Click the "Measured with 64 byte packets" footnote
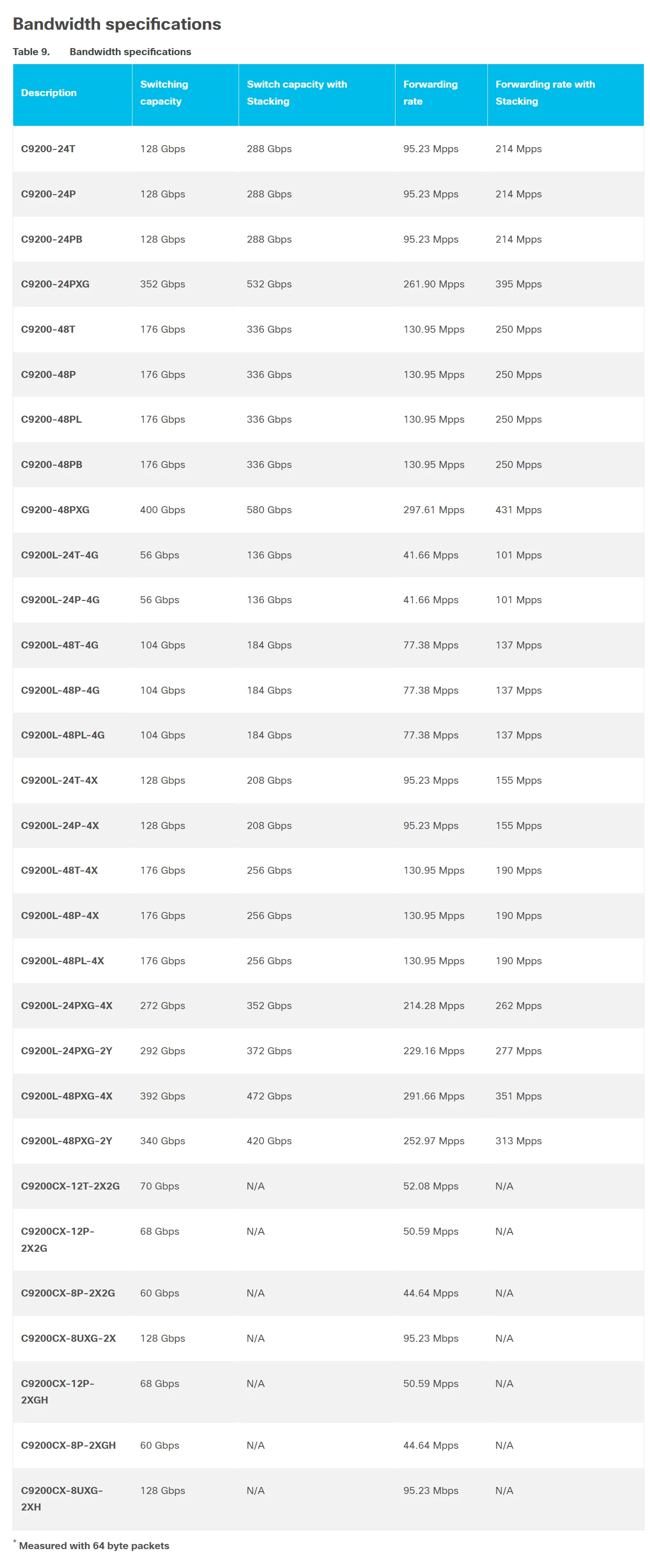The height and width of the screenshot is (1568, 650). [x=94, y=1545]
